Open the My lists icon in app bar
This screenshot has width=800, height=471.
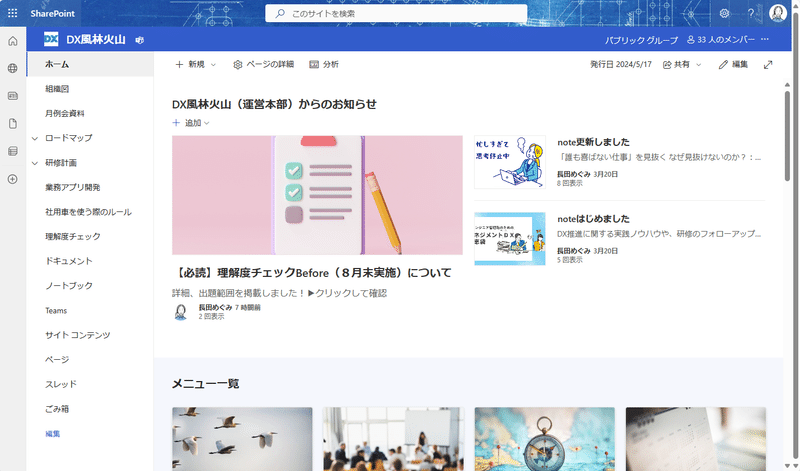(x=13, y=151)
